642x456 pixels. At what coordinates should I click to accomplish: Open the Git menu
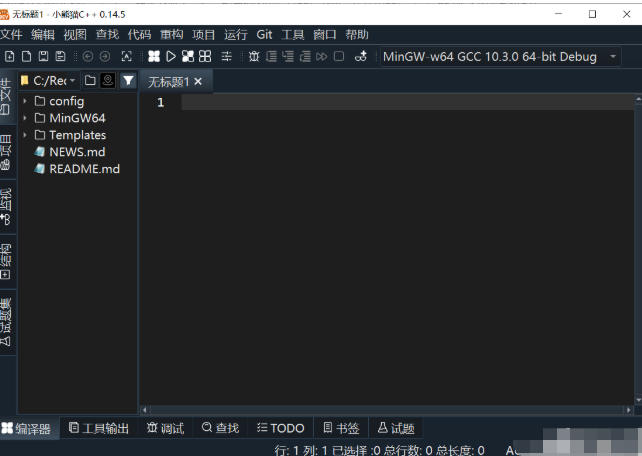pos(264,34)
